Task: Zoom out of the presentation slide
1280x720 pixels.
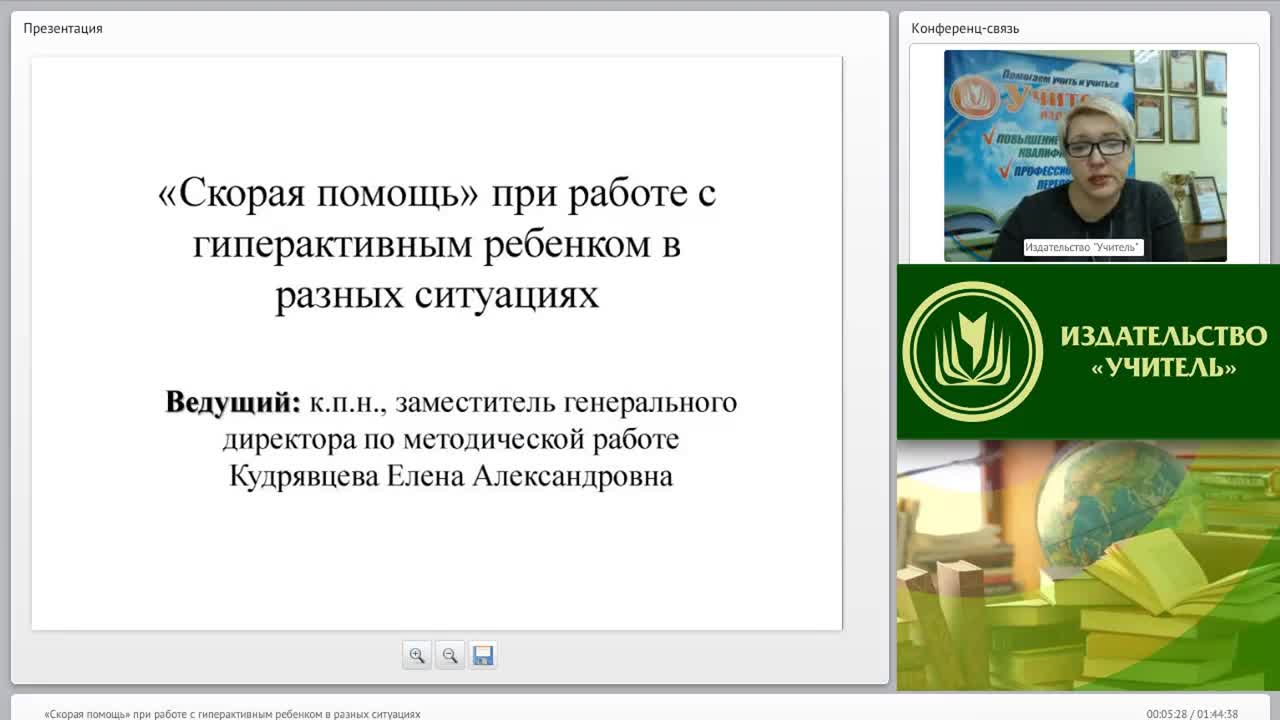Action: coord(450,655)
